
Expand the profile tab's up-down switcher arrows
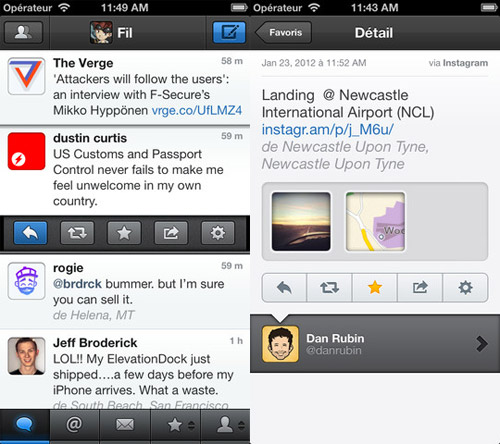point(242,425)
